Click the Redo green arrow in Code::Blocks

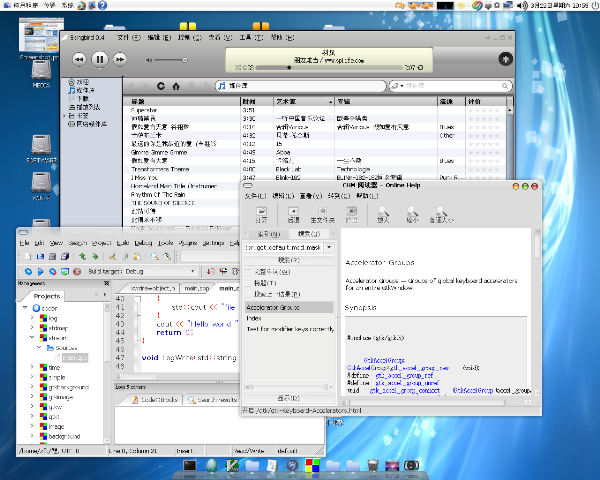[95, 256]
